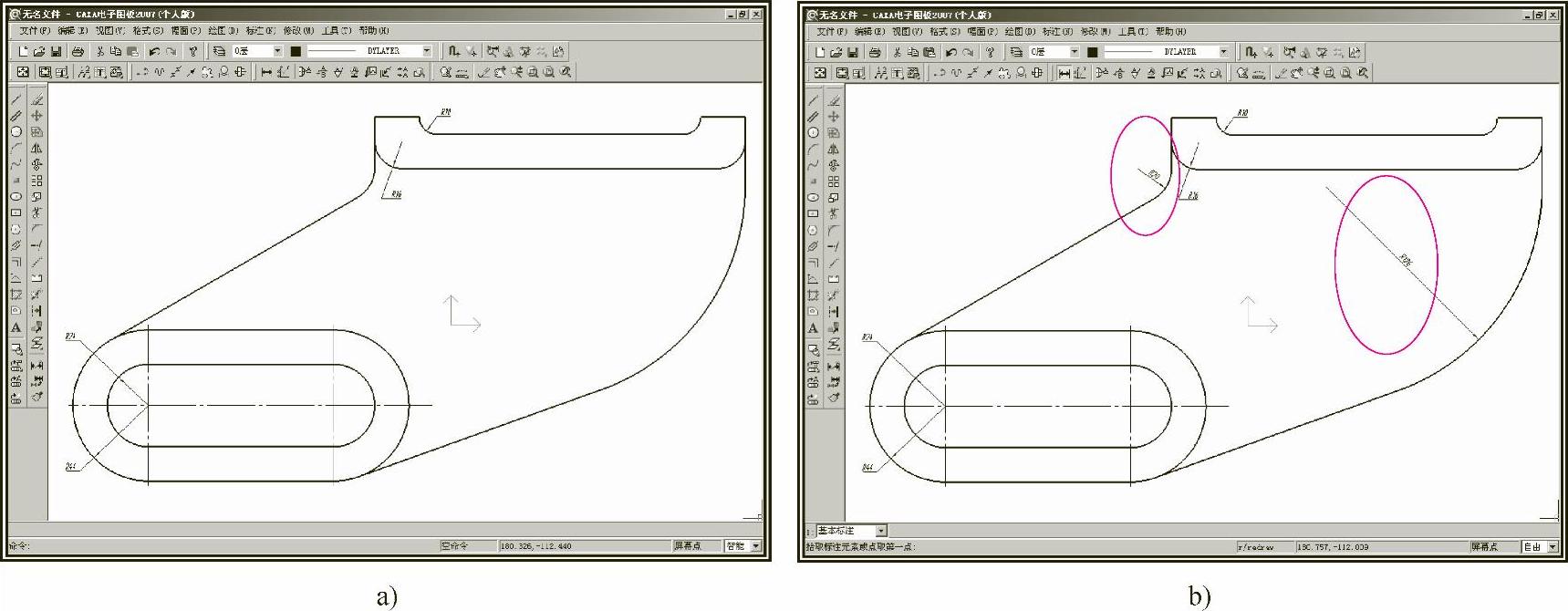Expand the 基本标注 dropdown in window b
Viewport: 1568px width, 611px height.
(x=881, y=531)
